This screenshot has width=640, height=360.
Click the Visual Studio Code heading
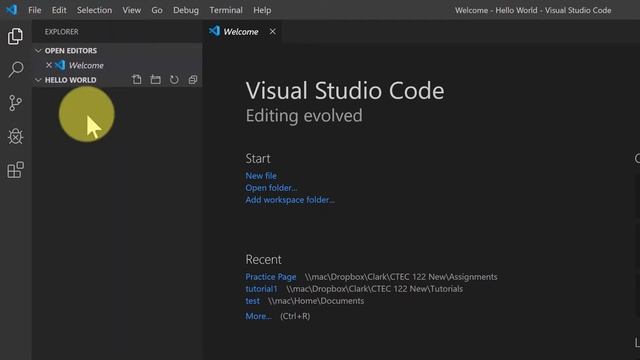[x=345, y=90]
